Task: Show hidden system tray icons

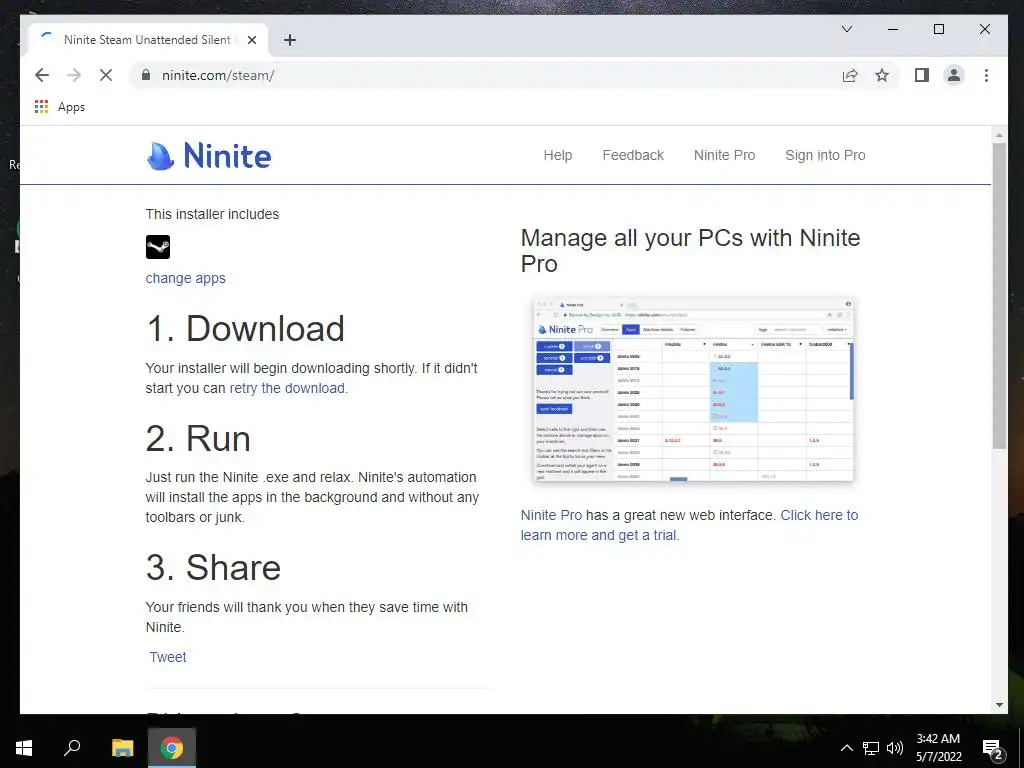Action: (x=846, y=748)
